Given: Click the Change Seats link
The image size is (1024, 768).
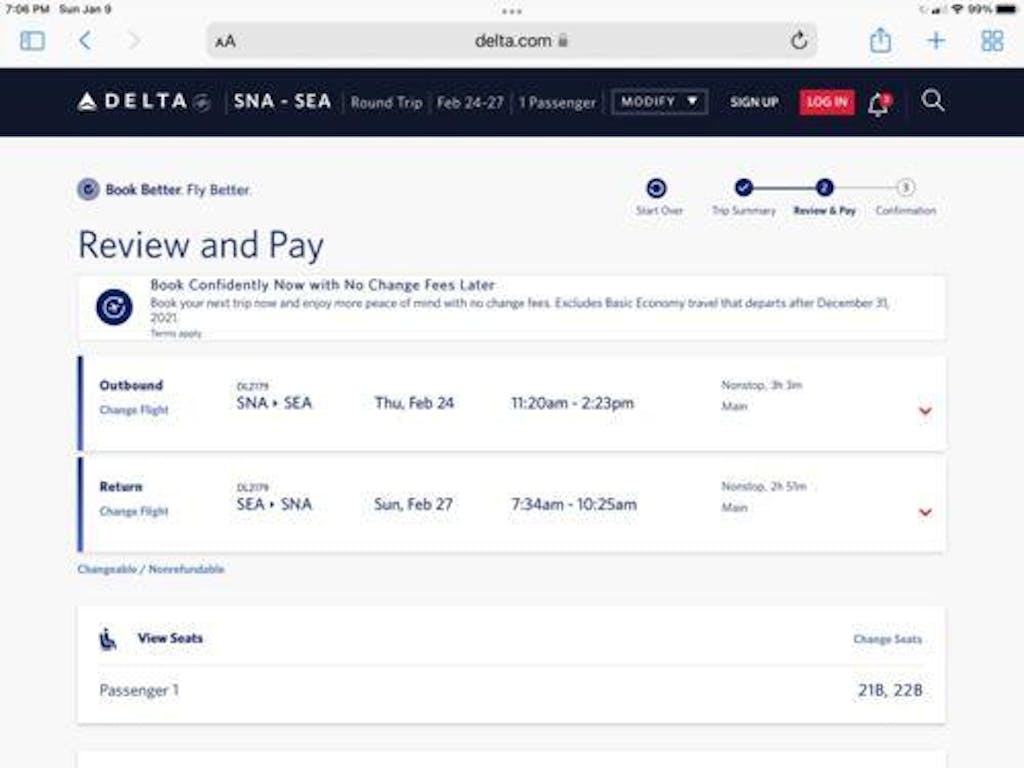Looking at the screenshot, I should coord(887,639).
